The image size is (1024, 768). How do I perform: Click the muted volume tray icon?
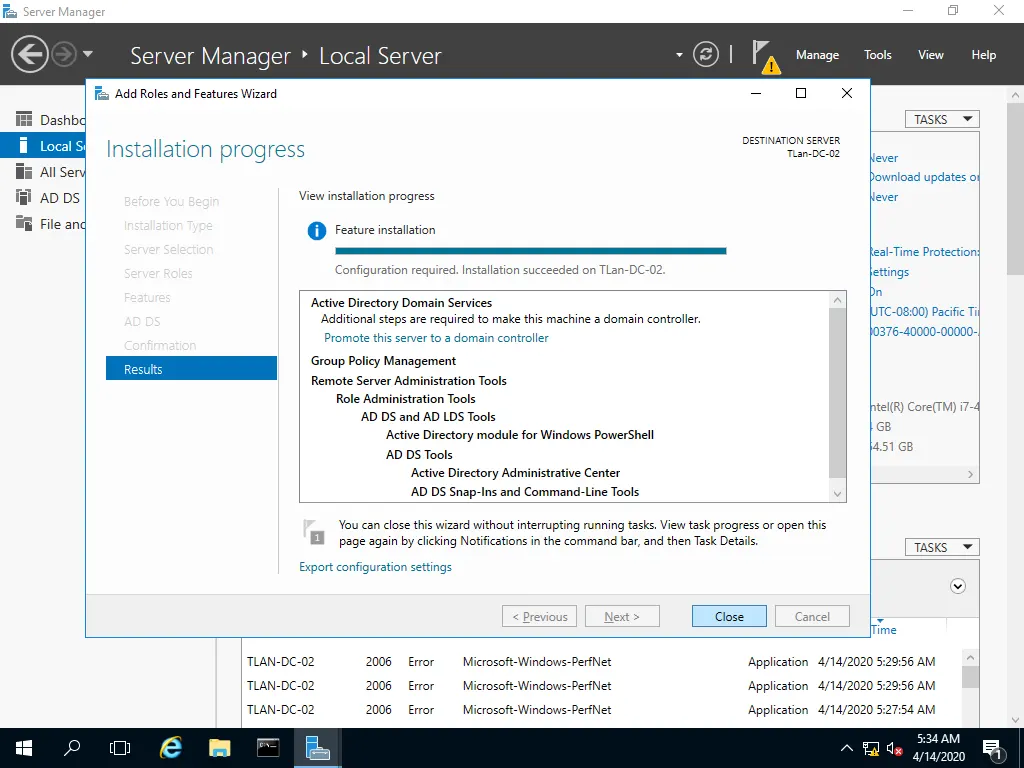click(895, 748)
